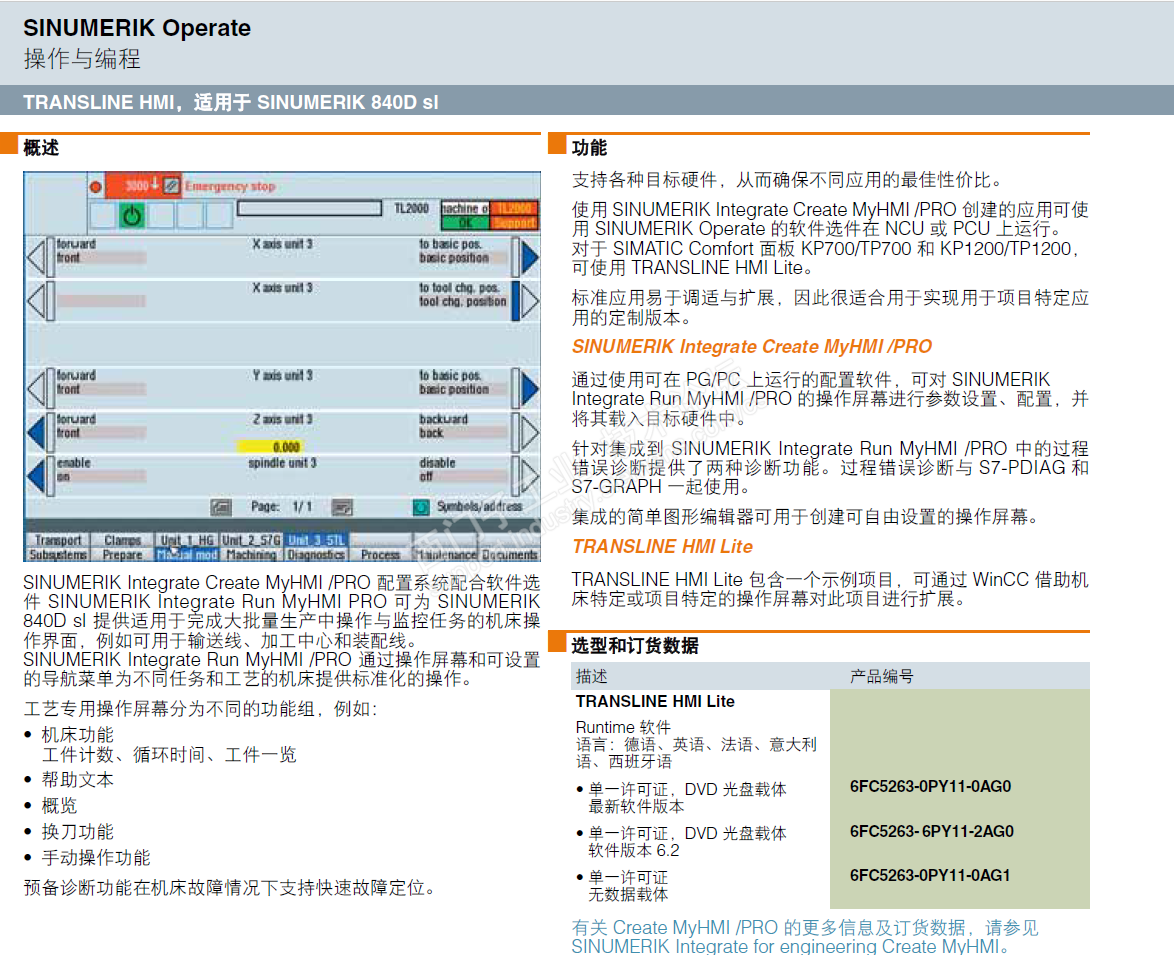This screenshot has width=1174, height=955.
Task: Click the orange Support box
Action: point(514,223)
